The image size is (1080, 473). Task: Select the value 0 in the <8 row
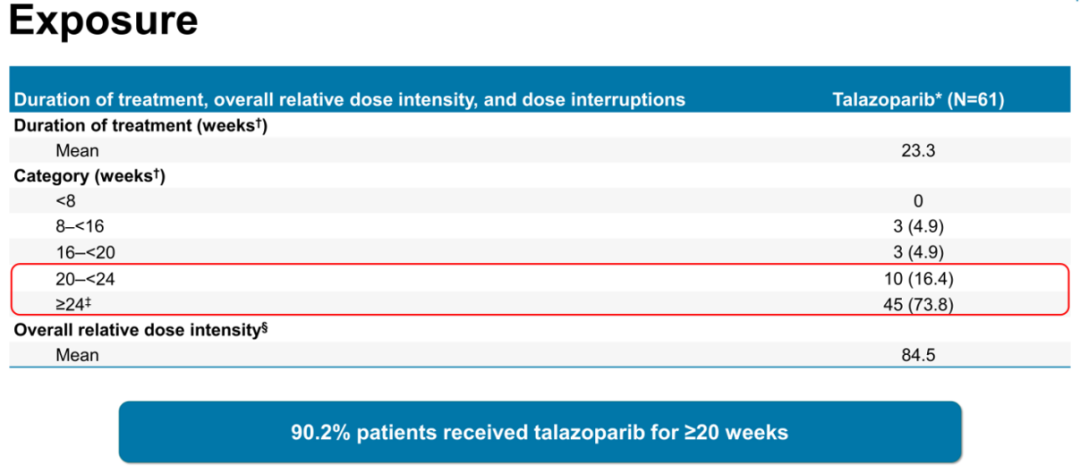(918, 201)
